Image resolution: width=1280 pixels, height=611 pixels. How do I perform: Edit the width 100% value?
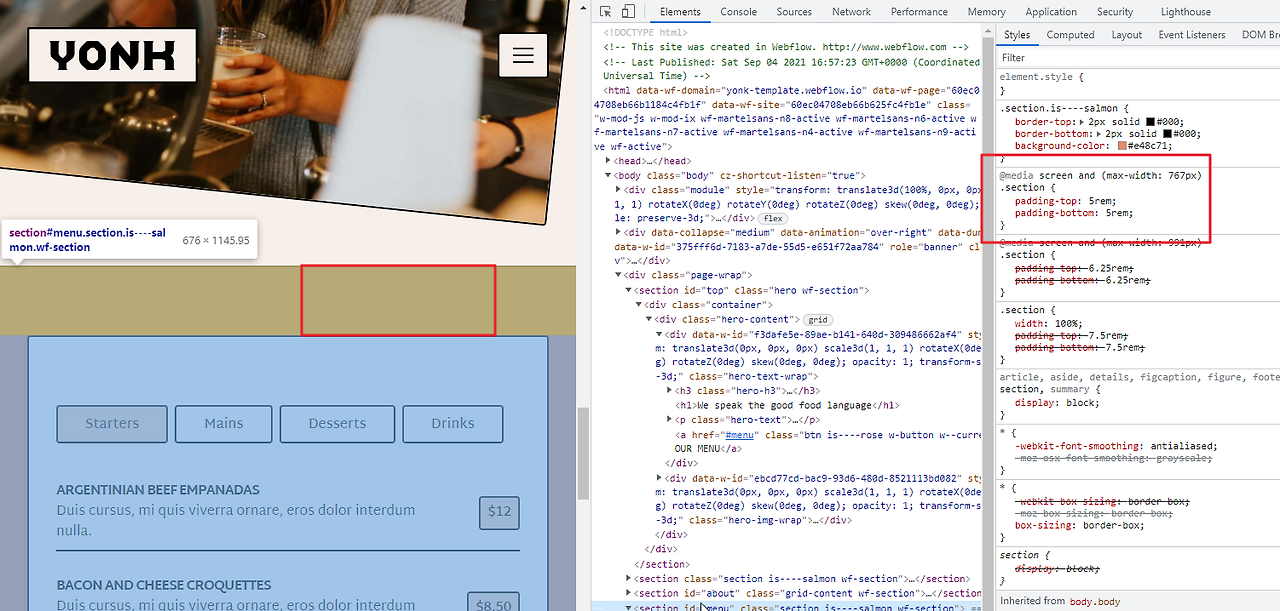(x=1069, y=323)
